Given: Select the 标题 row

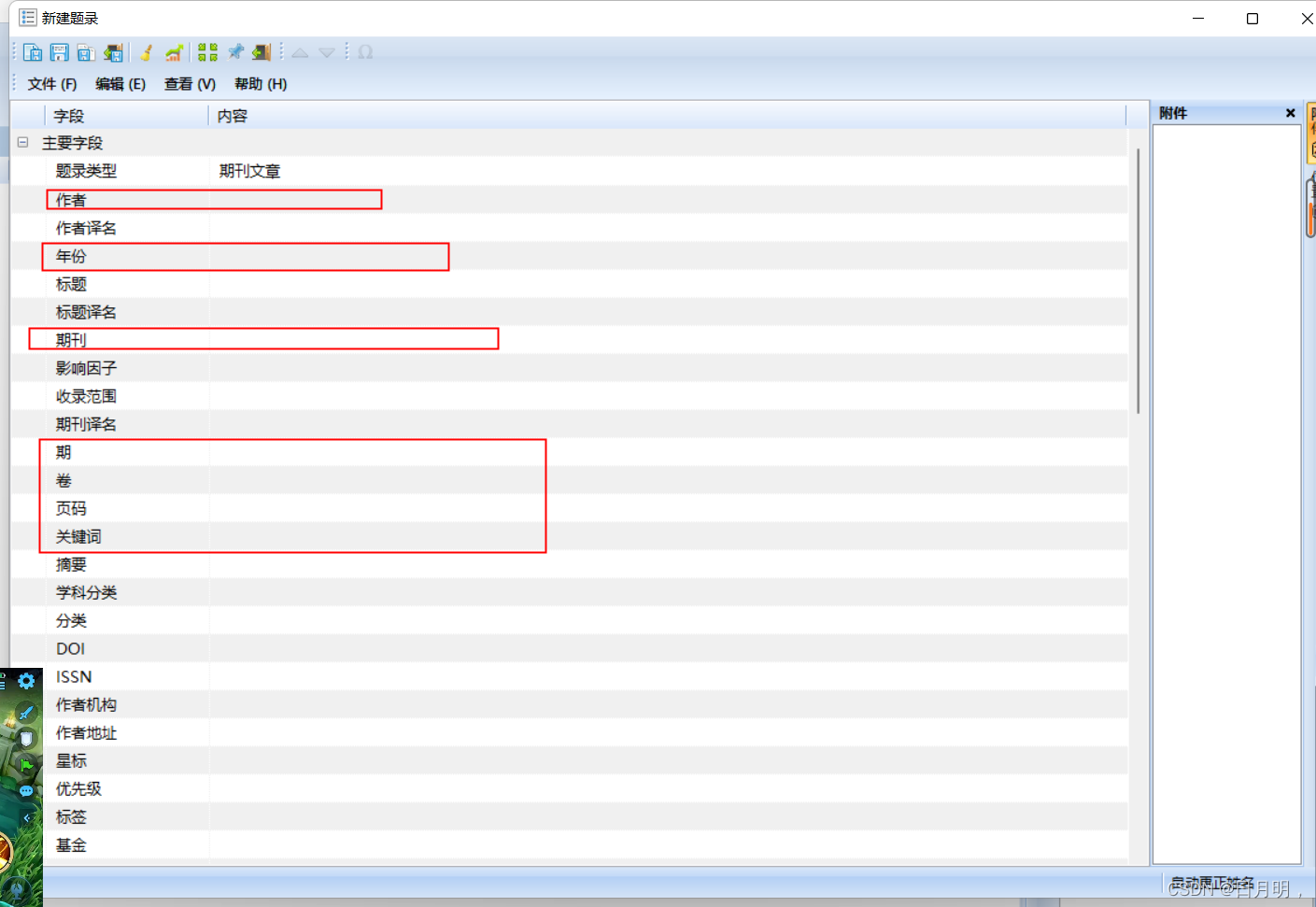Looking at the screenshot, I should [x=569, y=284].
